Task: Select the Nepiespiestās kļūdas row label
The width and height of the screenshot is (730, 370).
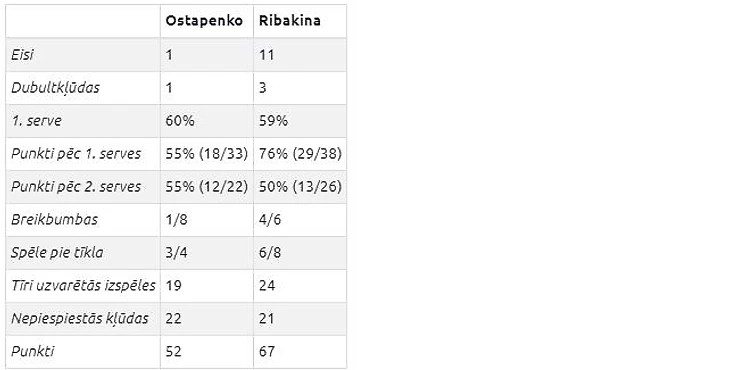Action: tap(80, 318)
